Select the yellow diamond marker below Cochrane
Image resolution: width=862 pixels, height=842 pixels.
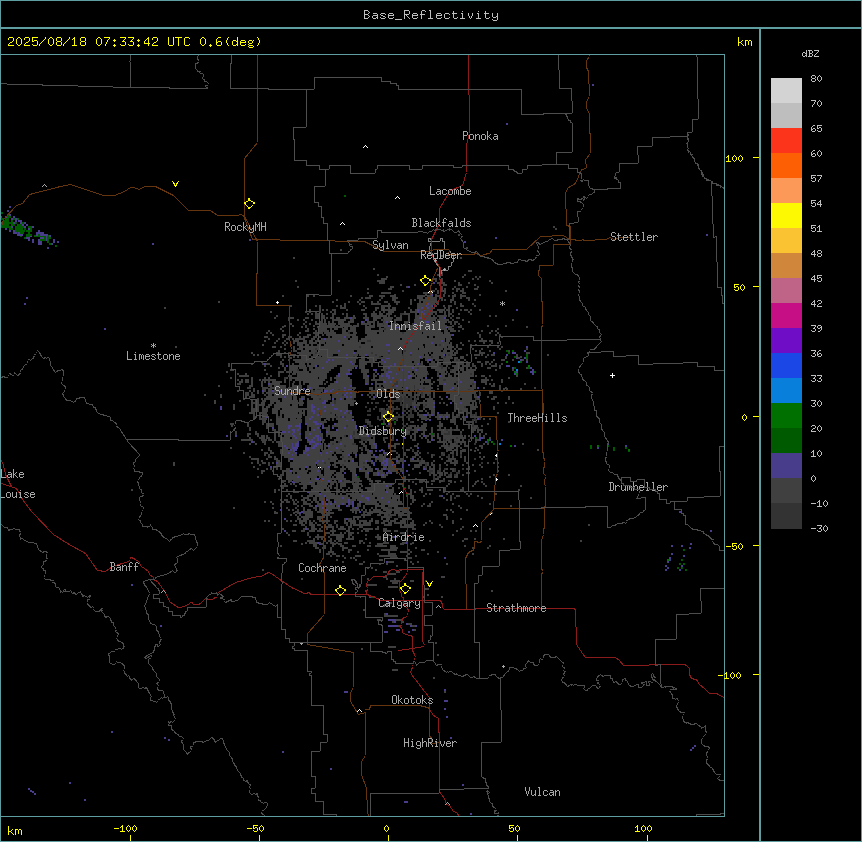(341, 590)
